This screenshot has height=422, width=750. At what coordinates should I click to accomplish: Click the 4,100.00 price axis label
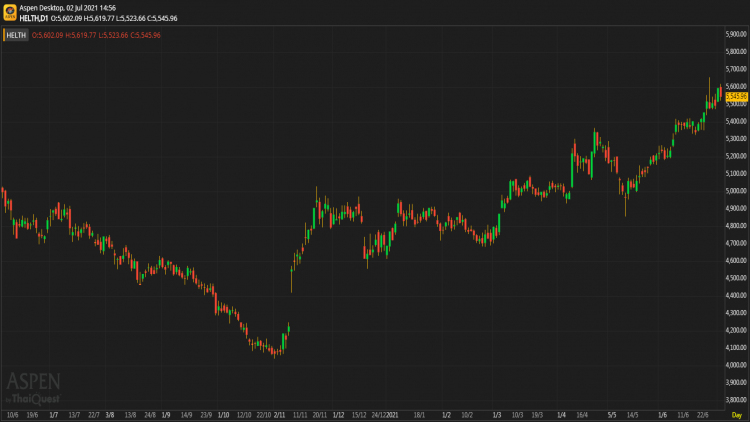736,347
